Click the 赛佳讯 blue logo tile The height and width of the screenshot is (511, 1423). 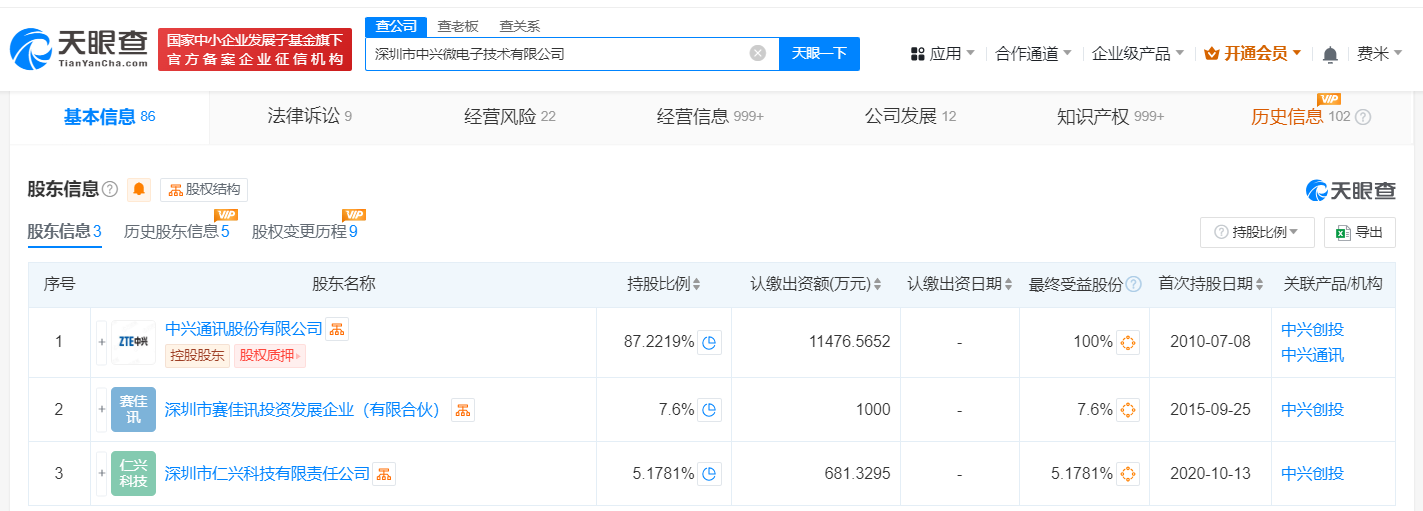(133, 409)
